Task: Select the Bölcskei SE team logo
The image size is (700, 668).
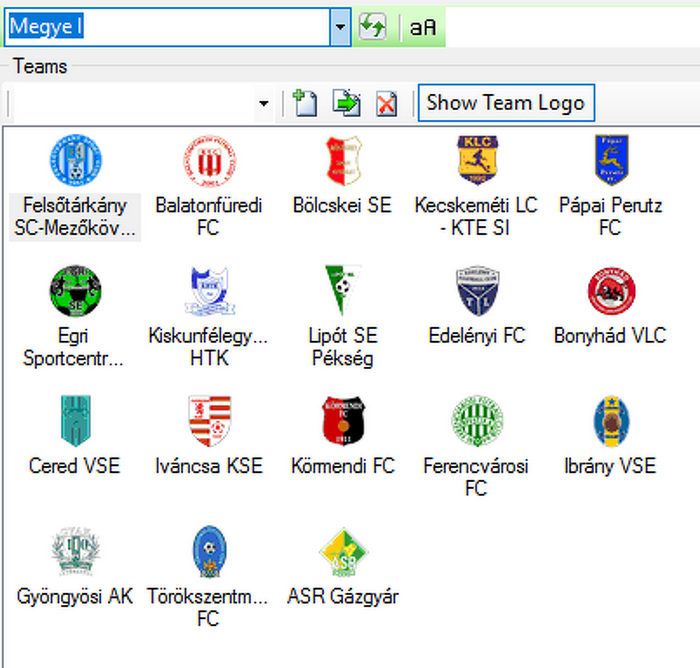Action: point(343,161)
